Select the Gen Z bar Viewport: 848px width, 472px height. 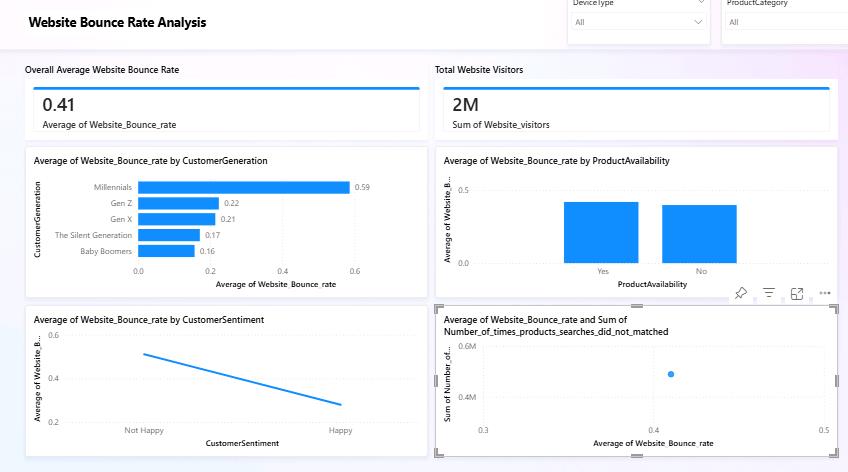(x=178, y=203)
